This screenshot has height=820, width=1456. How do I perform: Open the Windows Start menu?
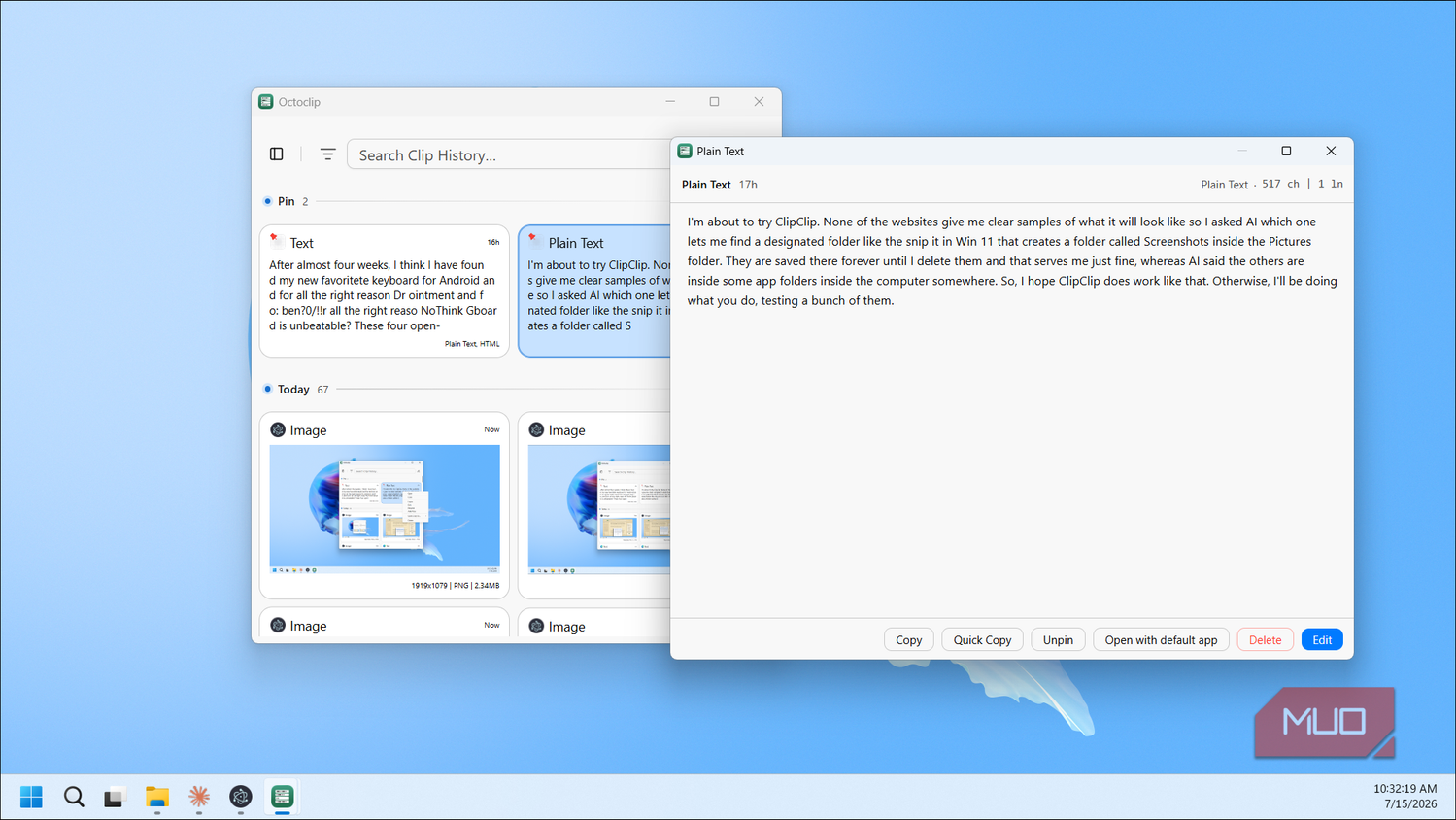click(31, 797)
